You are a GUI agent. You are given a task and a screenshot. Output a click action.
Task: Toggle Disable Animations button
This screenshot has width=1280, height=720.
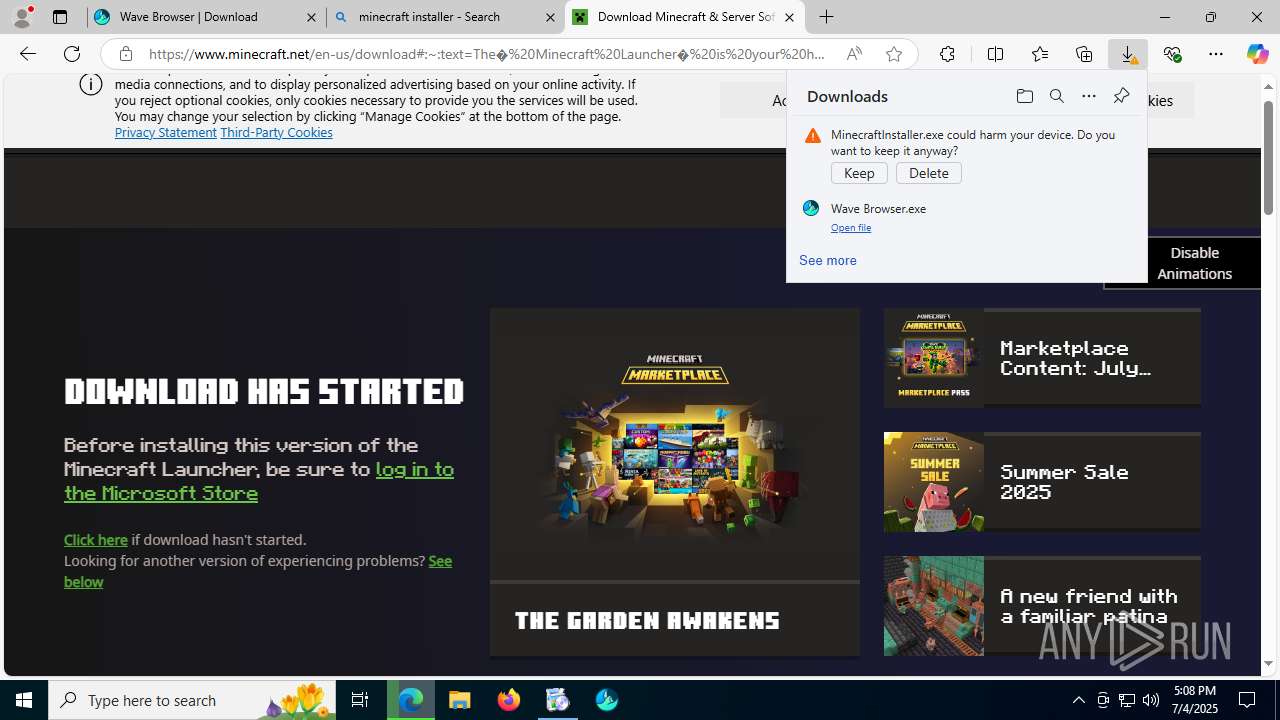[x=1181, y=263]
